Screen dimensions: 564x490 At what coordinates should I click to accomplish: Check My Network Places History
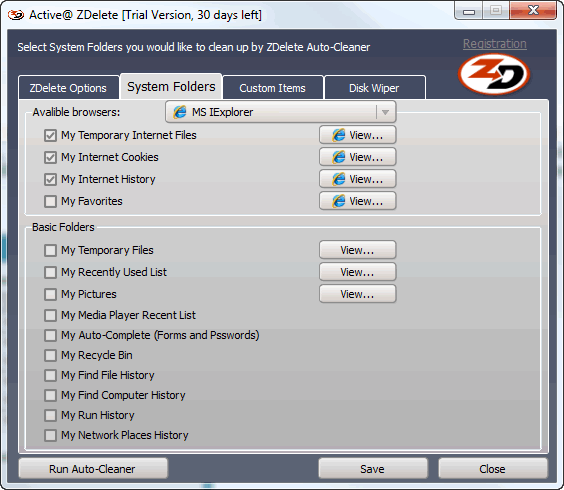[50, 435]
